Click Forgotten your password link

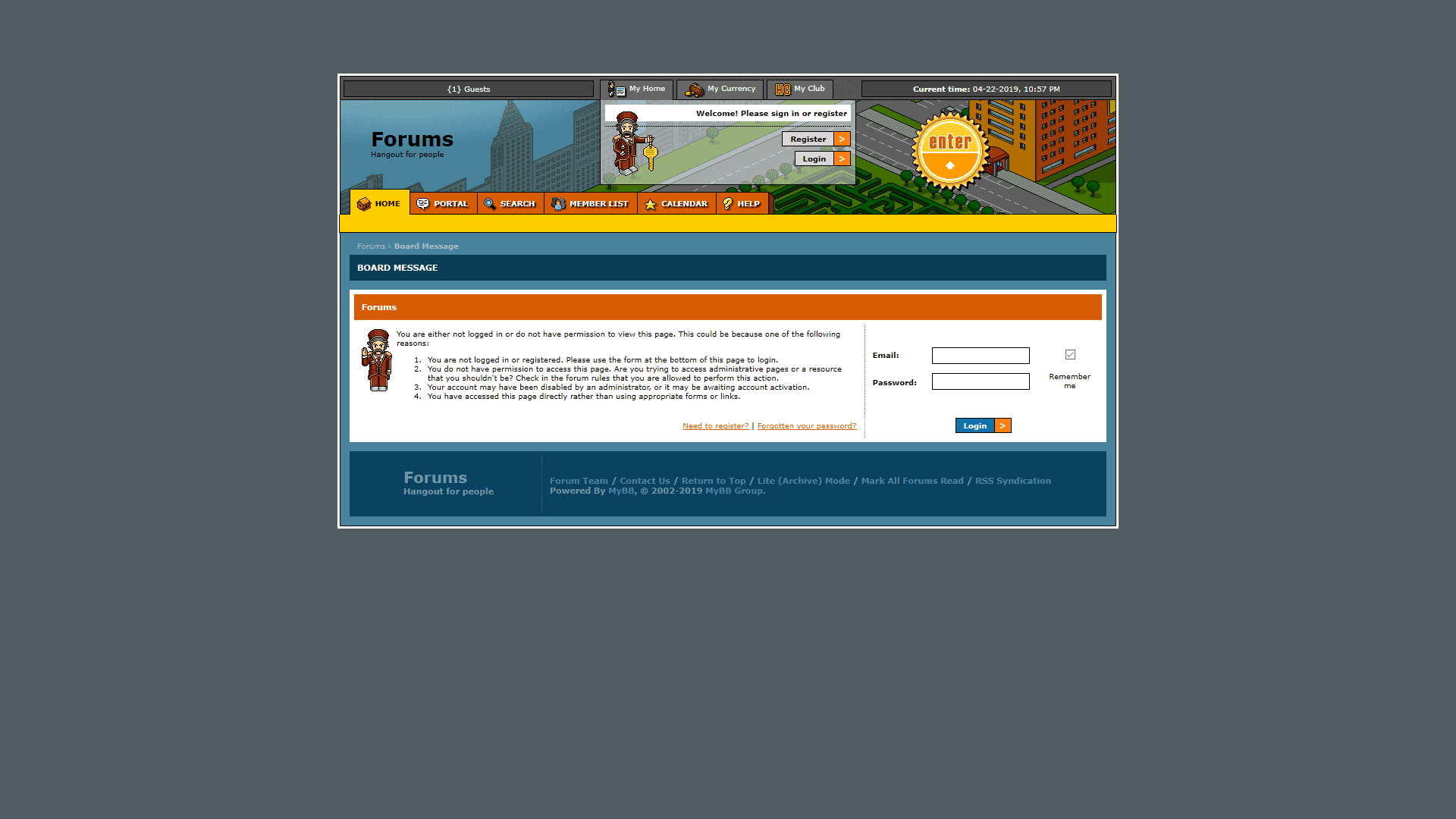point(807,426)
